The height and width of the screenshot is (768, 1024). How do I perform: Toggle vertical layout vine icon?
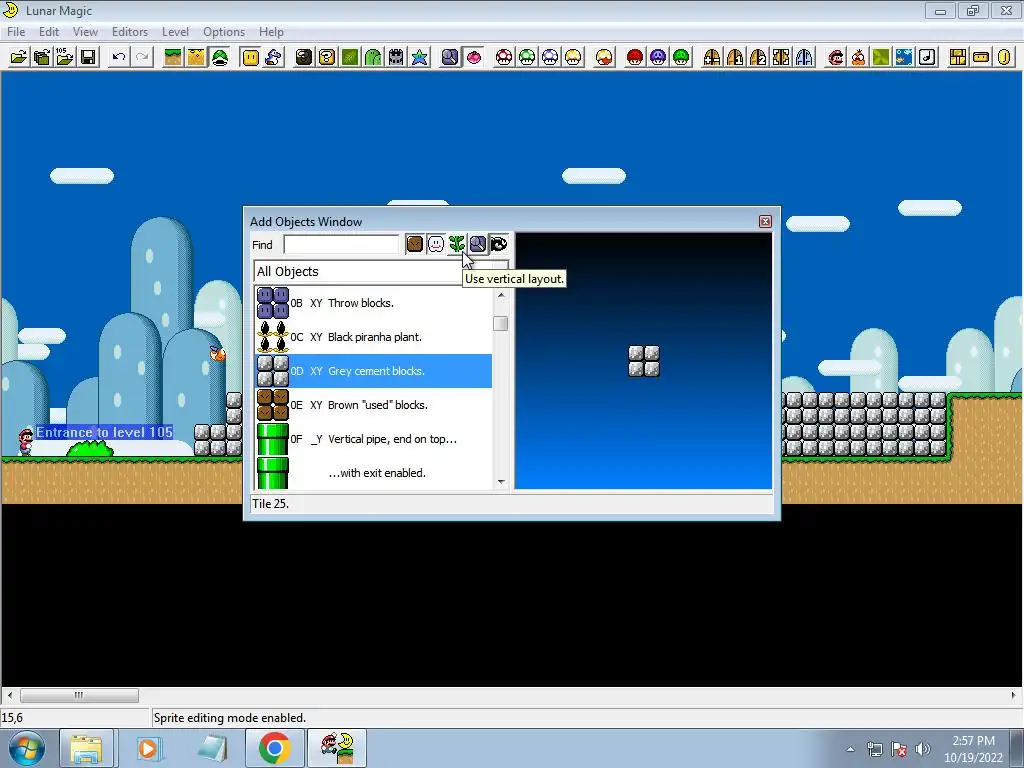click(x=456, y=244)
